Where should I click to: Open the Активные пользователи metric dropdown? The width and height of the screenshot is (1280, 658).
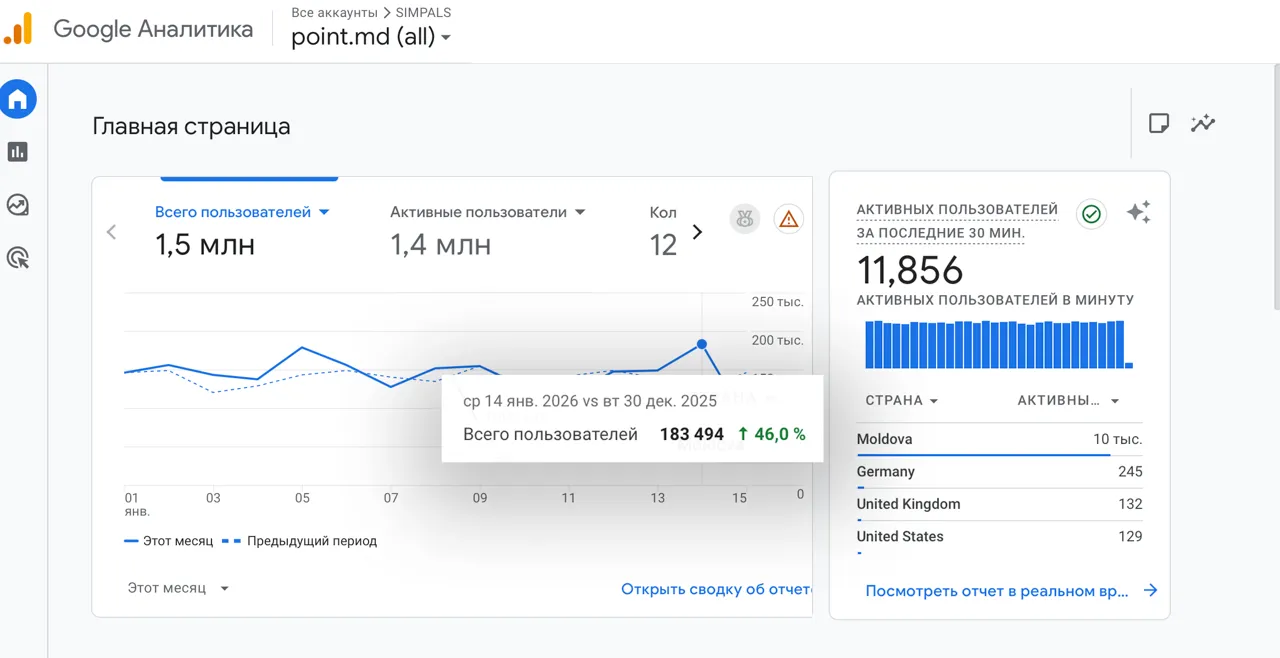point(488,212)
